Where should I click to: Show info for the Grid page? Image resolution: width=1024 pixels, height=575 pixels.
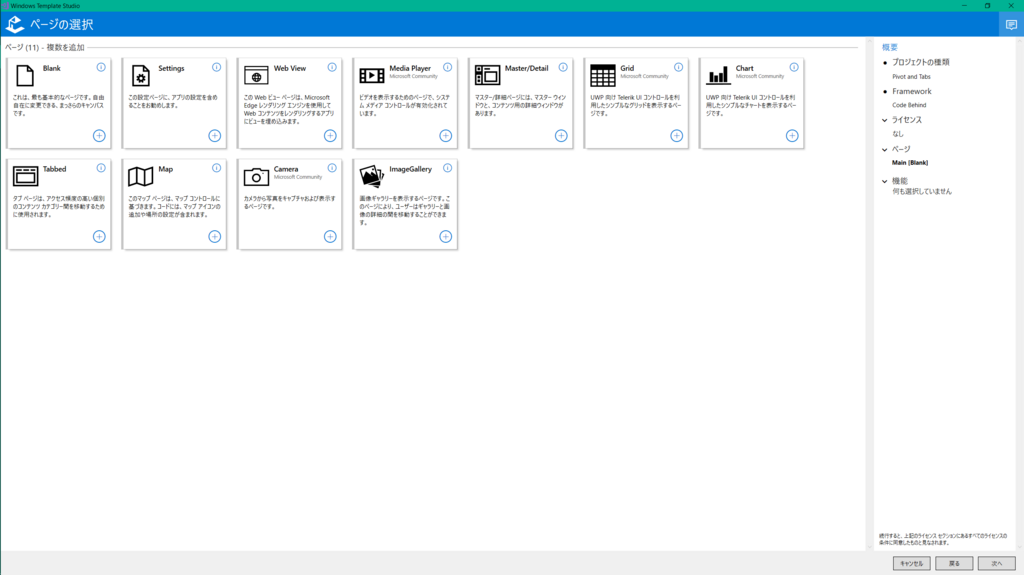pyautogui.click(x=679, y=67)
